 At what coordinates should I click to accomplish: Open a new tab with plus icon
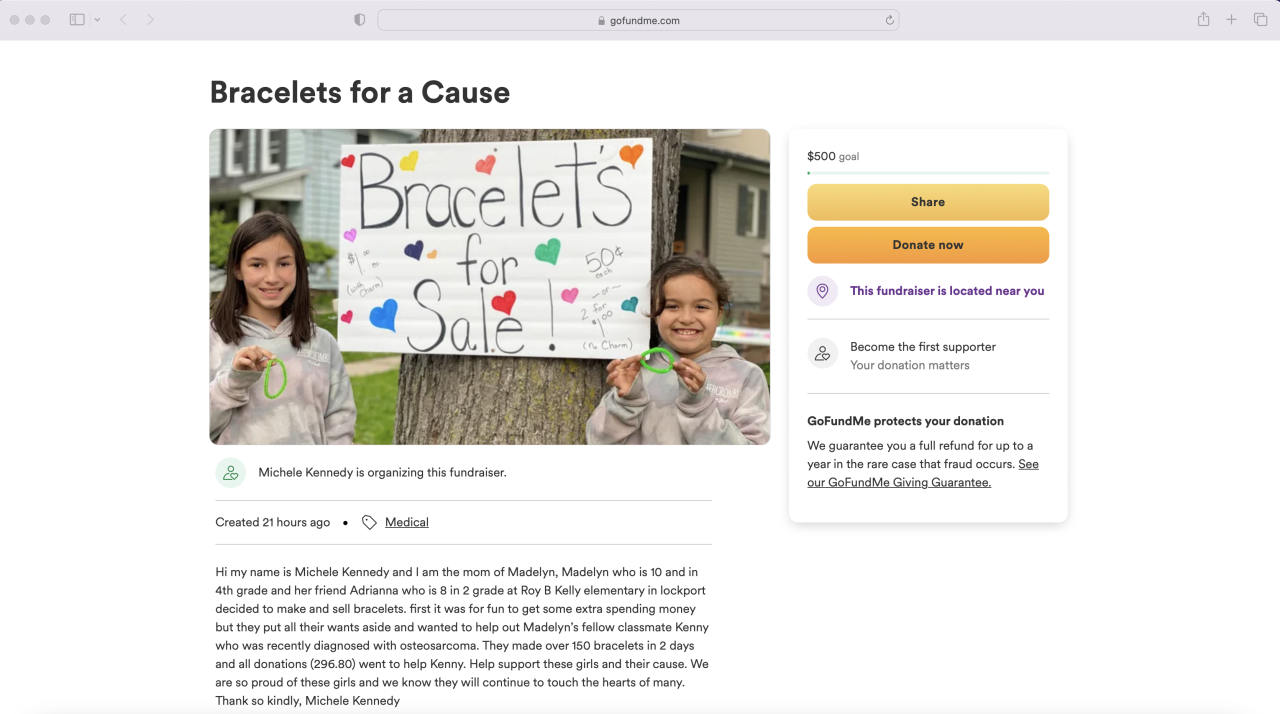1231,20
